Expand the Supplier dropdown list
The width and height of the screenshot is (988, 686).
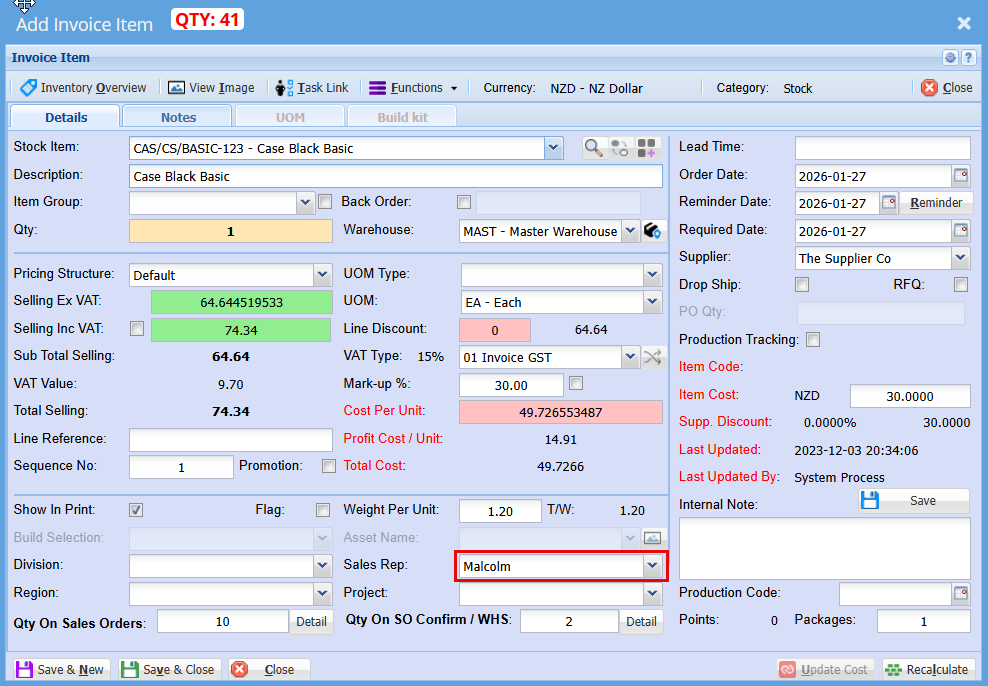[960, 258]
